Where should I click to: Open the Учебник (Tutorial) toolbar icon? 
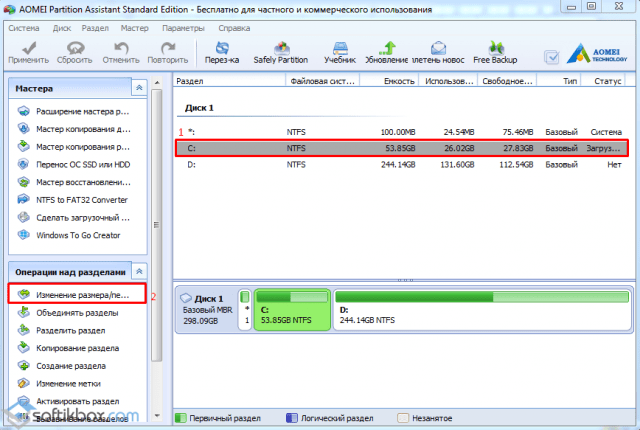340,48
